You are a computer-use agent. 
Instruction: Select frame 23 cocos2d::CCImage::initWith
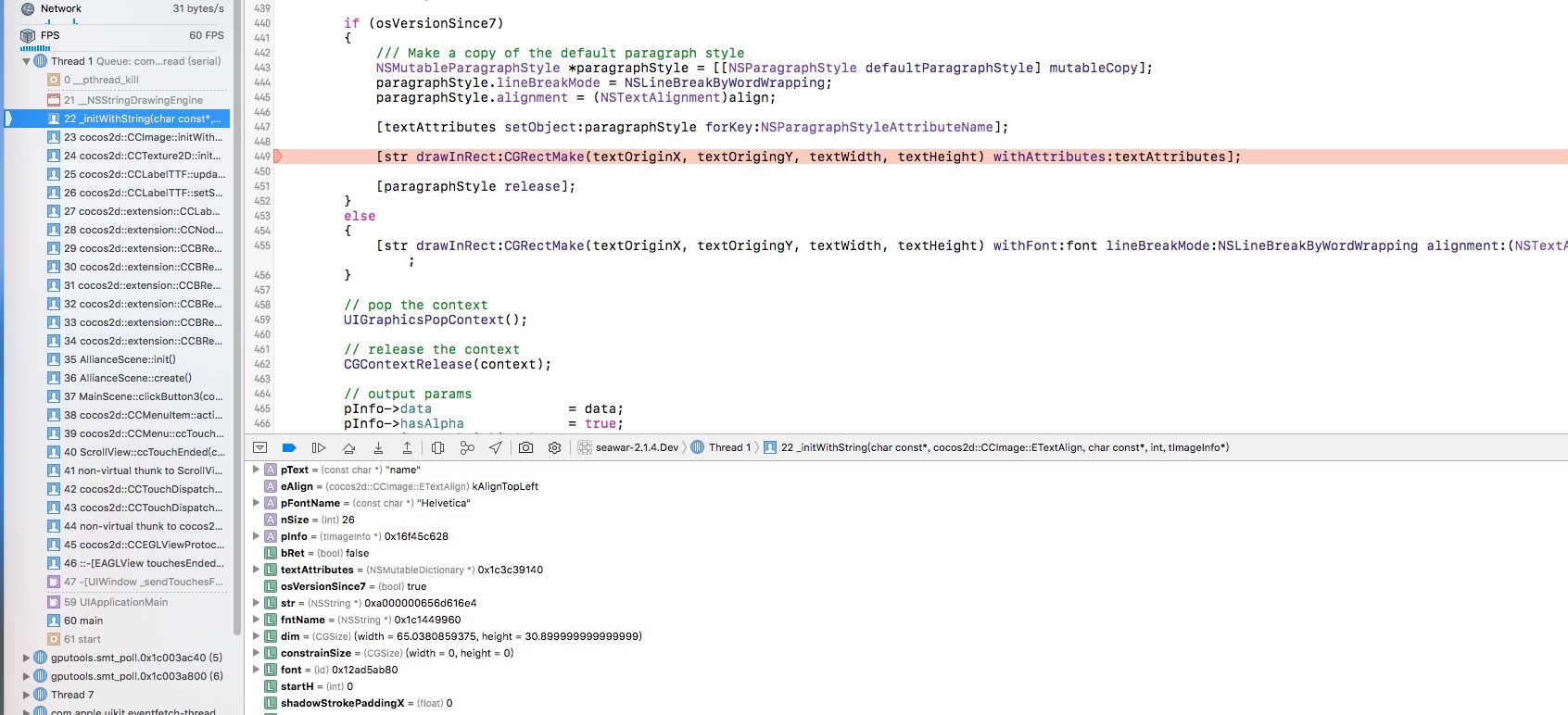tap(117, 137)
